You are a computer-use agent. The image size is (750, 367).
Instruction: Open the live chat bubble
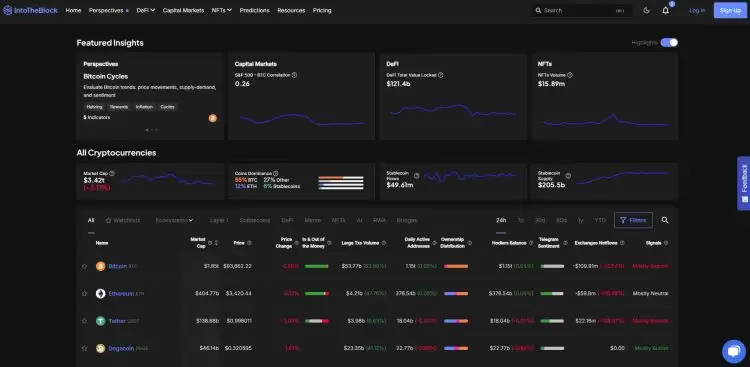coord(734,352)
